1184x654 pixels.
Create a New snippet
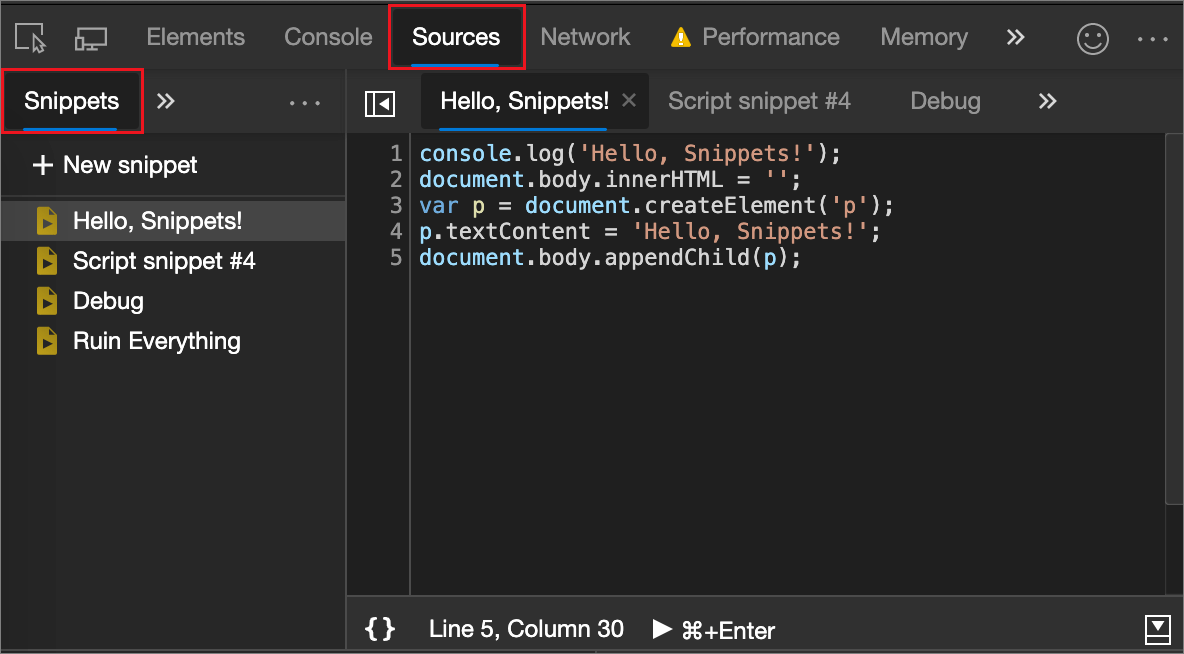(x=130, y=164)
